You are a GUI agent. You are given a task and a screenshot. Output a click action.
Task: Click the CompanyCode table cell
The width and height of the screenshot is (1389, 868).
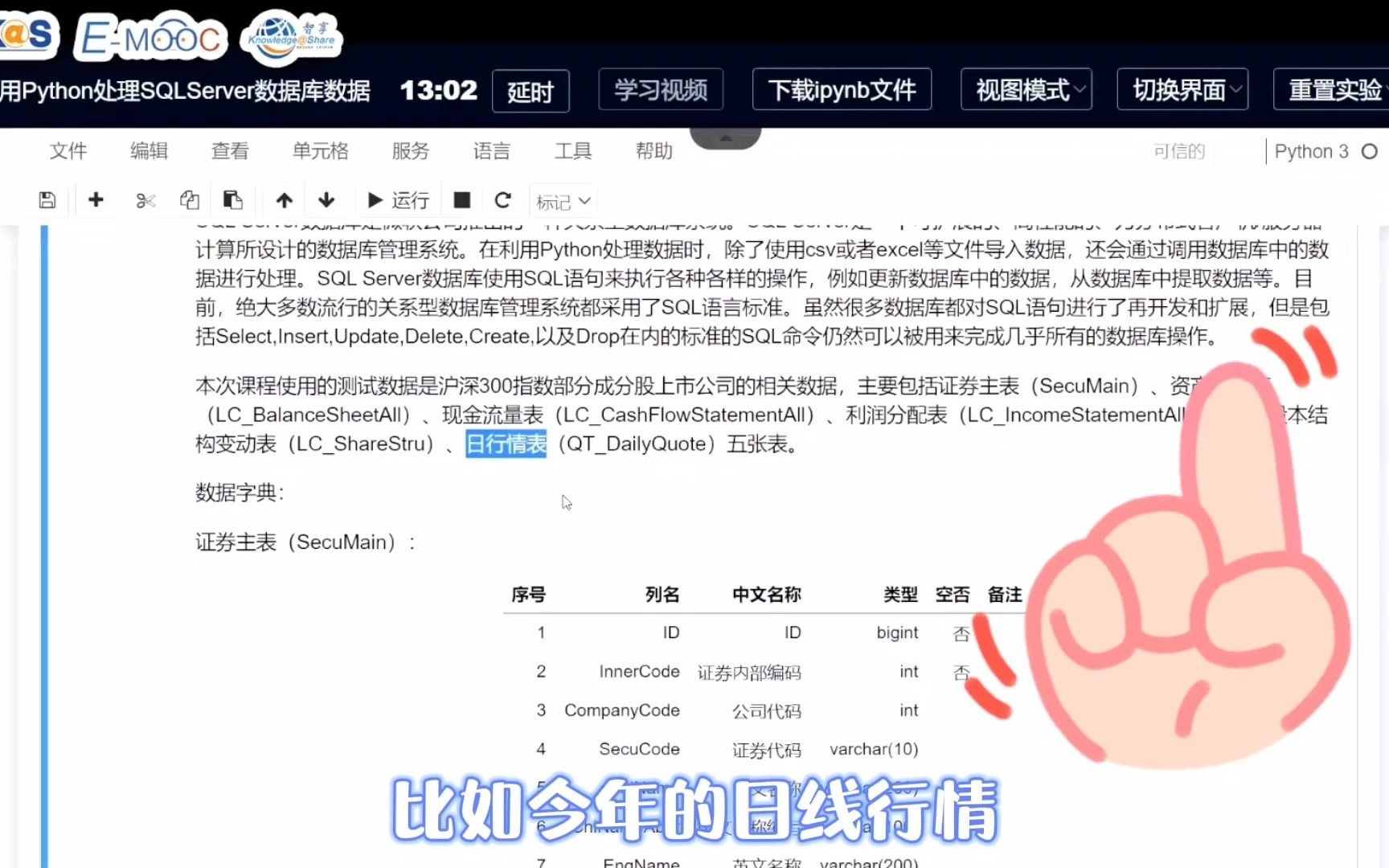point(622,710)
